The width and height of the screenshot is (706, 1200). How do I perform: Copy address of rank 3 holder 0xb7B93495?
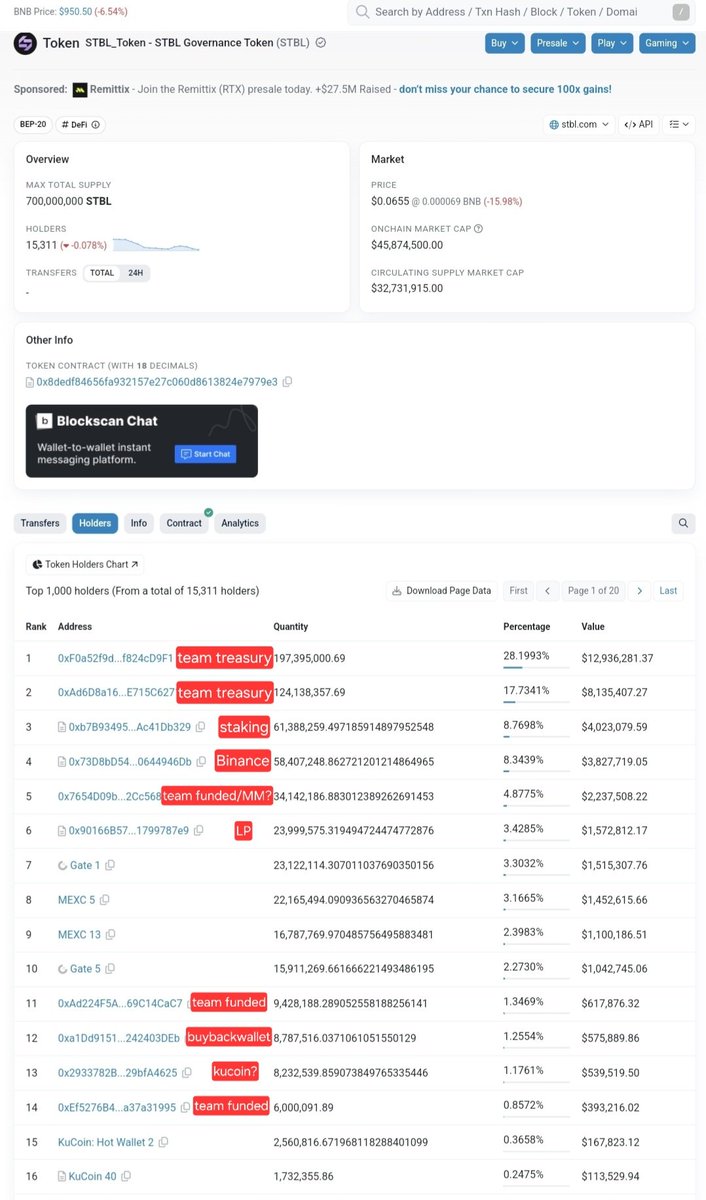point(200,727)
